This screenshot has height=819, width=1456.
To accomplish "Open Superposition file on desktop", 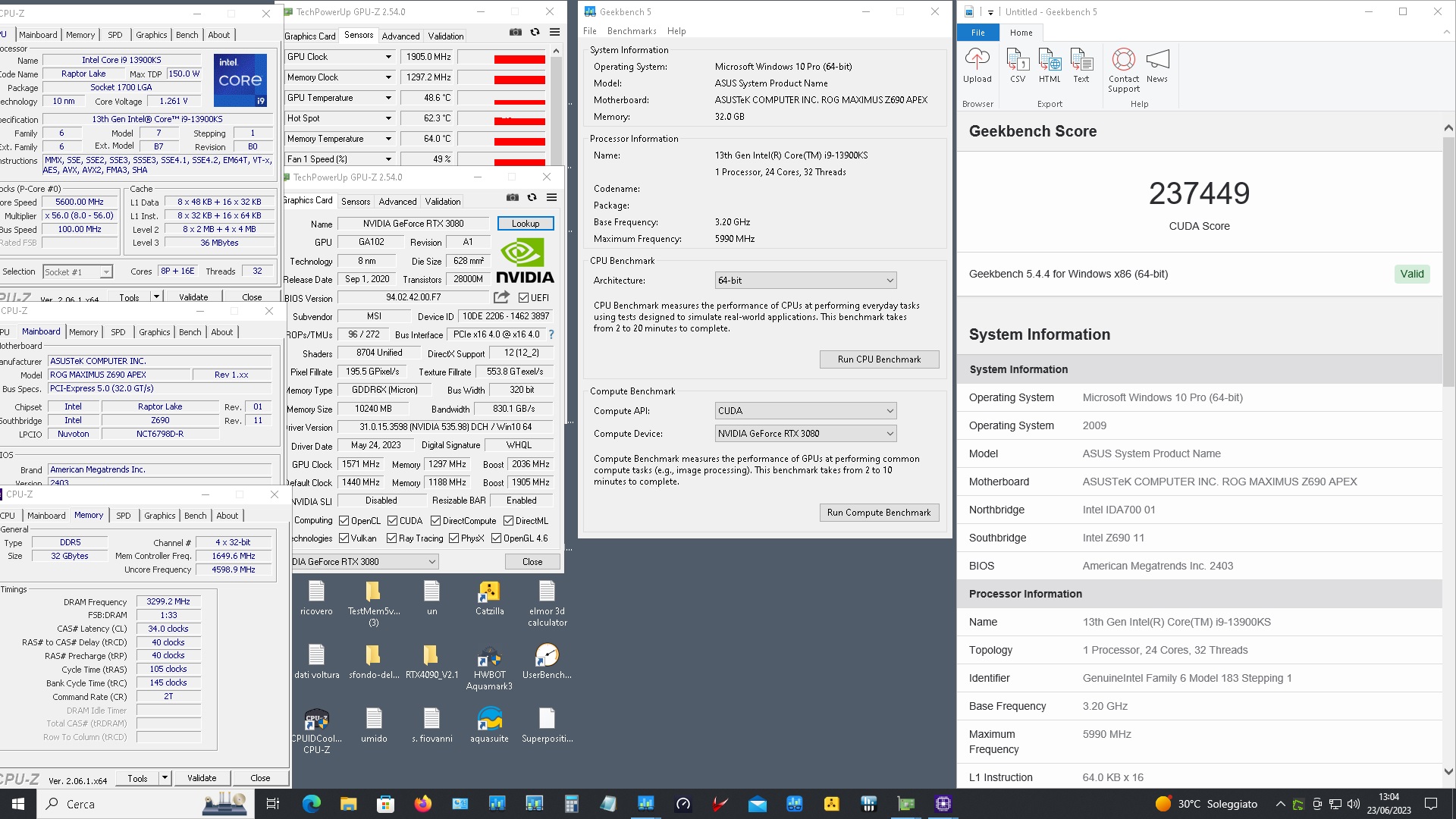I will [x=547, y=726].
